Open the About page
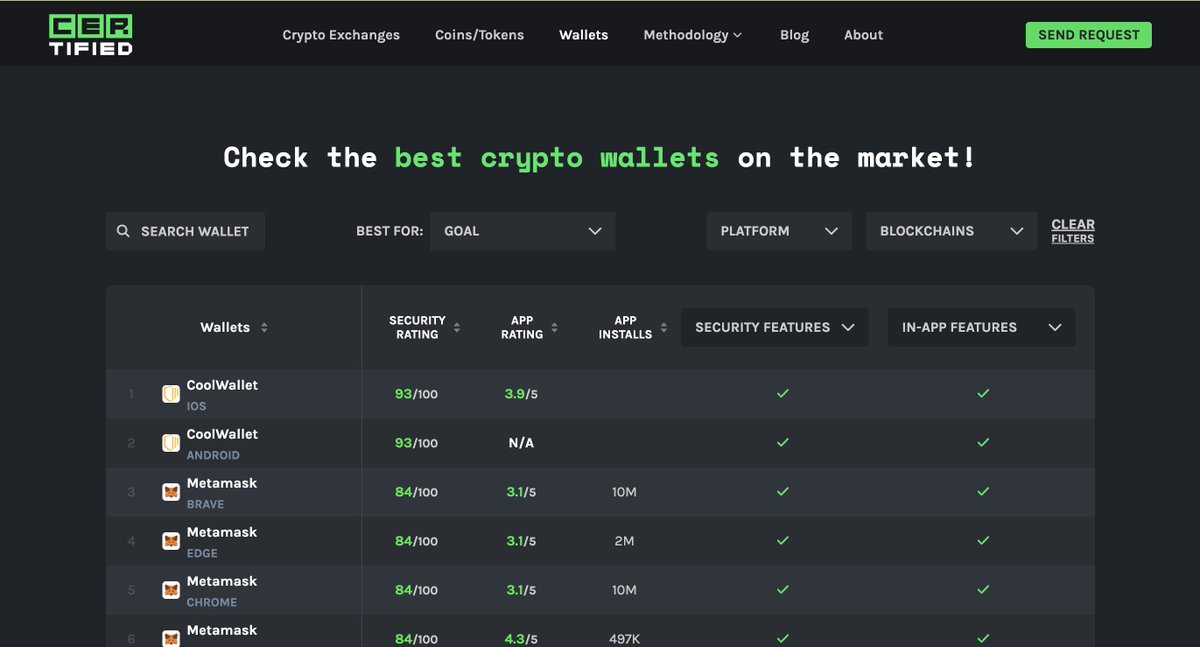 click(863, 35)
